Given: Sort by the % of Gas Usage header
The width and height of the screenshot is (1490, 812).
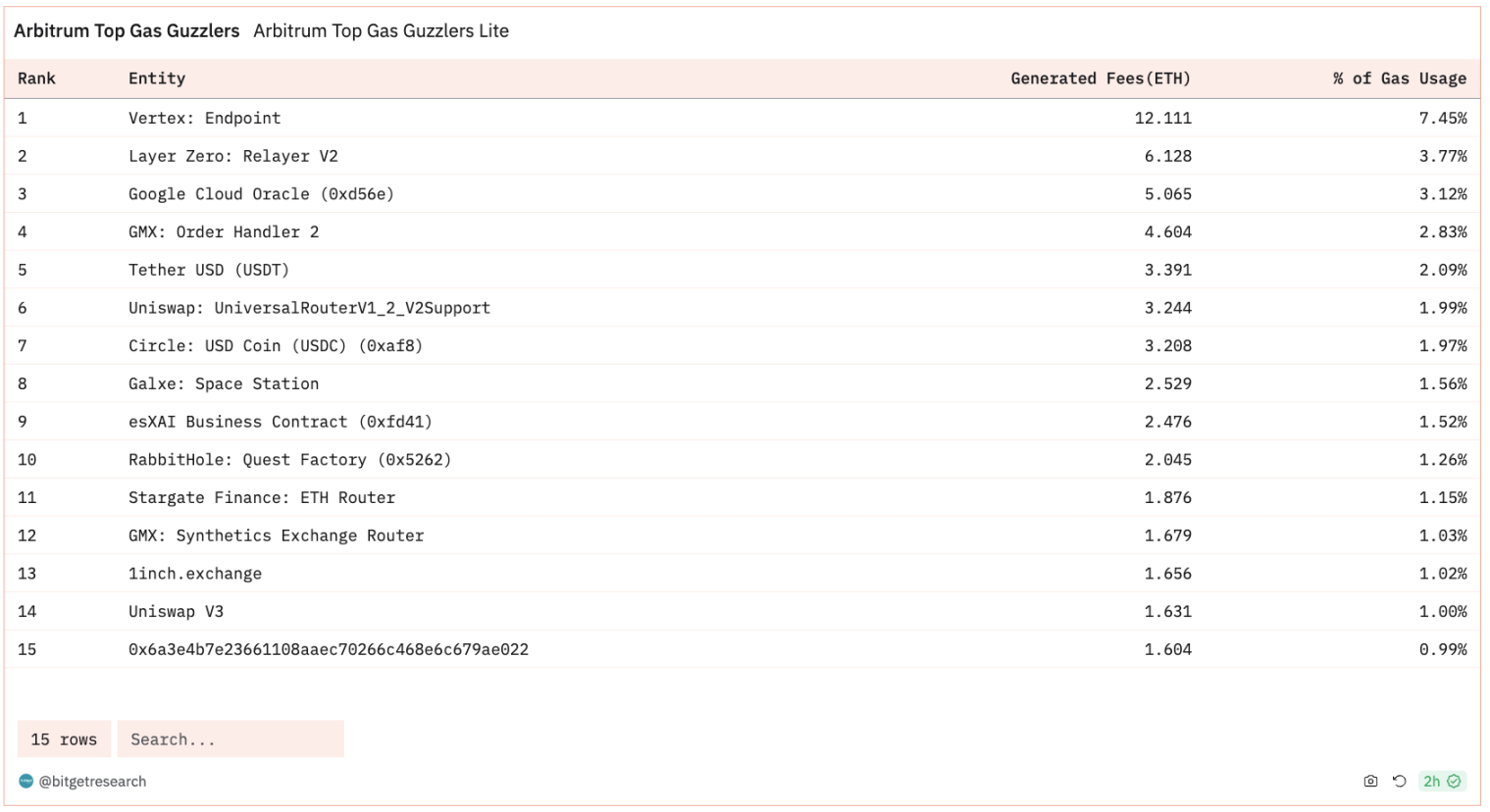Looking at the screenshot, I should (x=1400, y=78).
